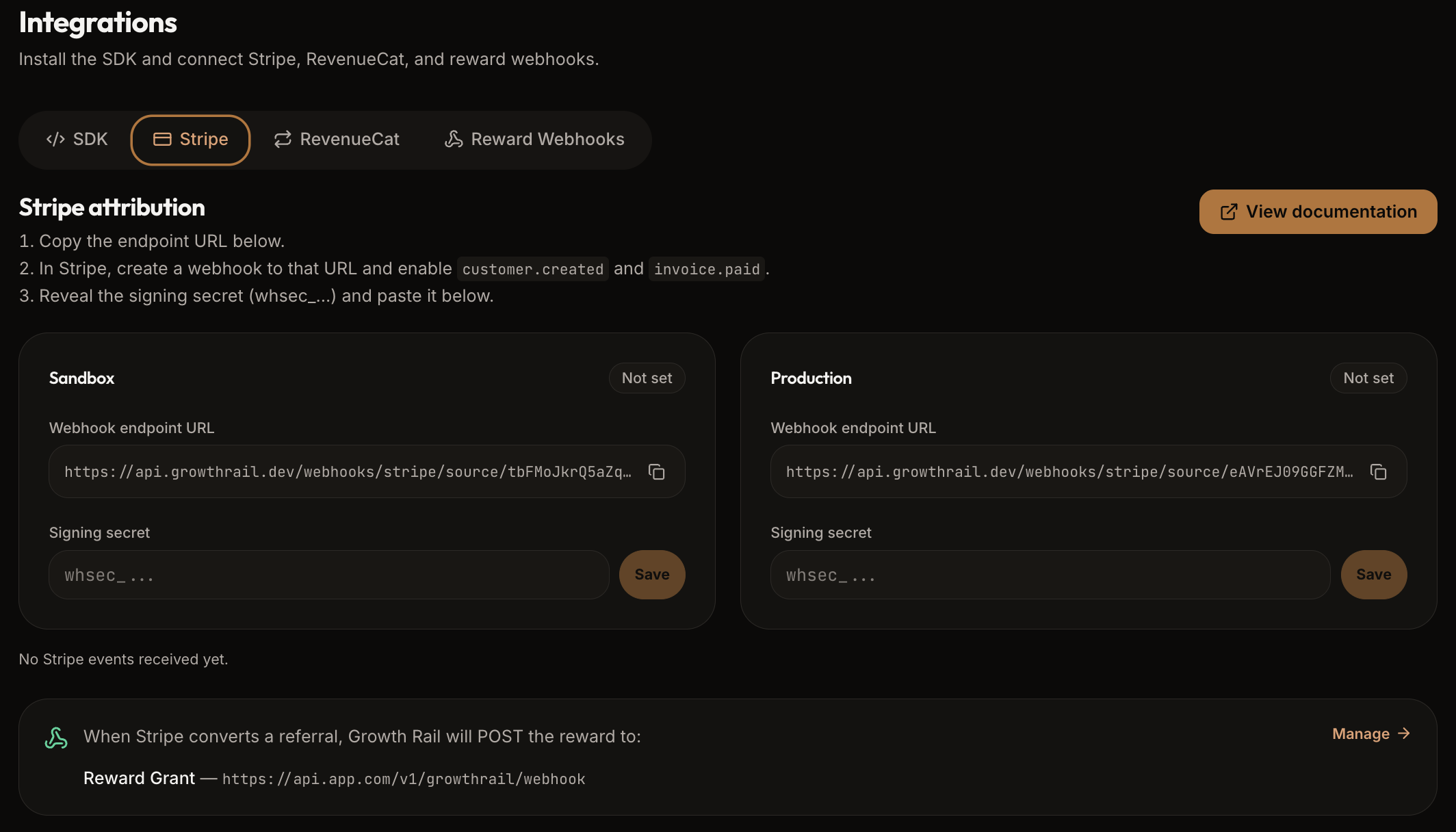Click the Reward Grant webhook URL text
1456x832 pixels.
coord(404,779)
